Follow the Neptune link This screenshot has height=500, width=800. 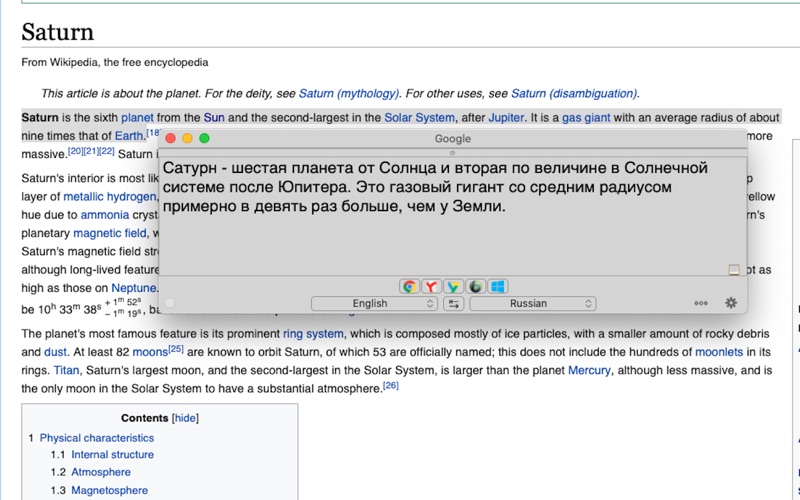tap(134, 288)
